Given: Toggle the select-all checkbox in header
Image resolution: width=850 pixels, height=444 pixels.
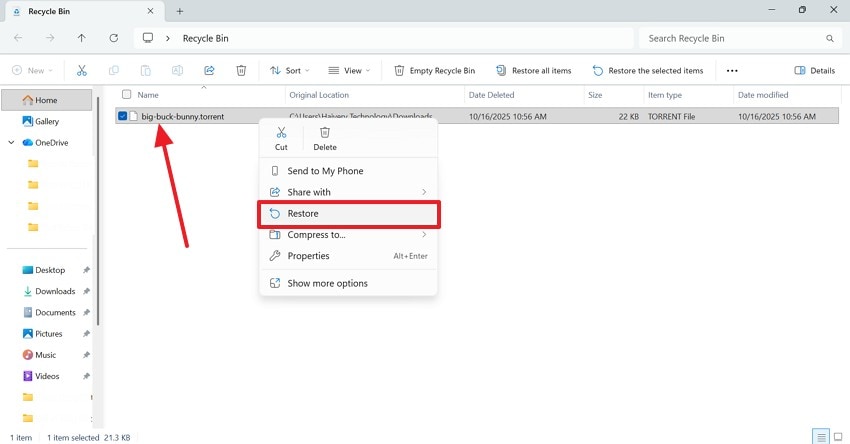Looking at the screenshot, I should coord(126,94).
